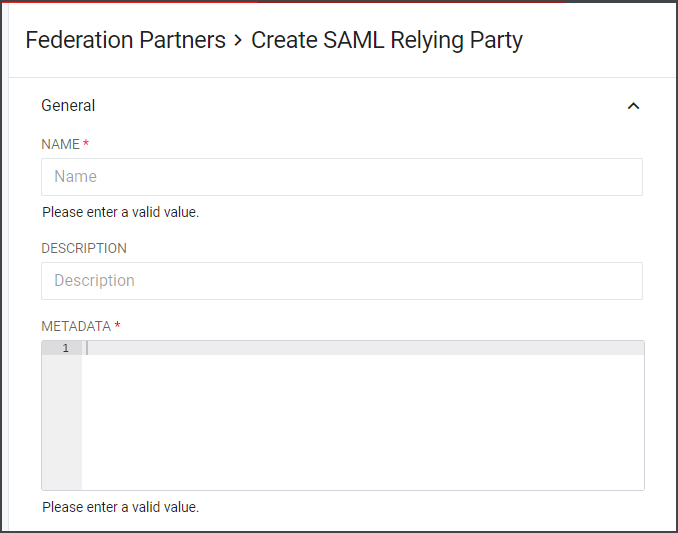Focus the Name input field
This screenshot has width=678, height=533.
pos(342,177)
